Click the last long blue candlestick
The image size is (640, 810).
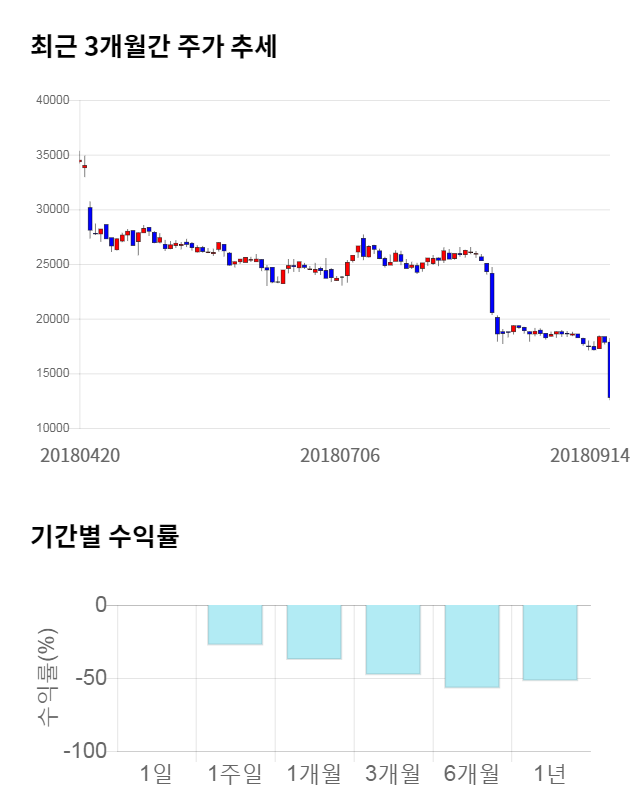coord(609,370)
